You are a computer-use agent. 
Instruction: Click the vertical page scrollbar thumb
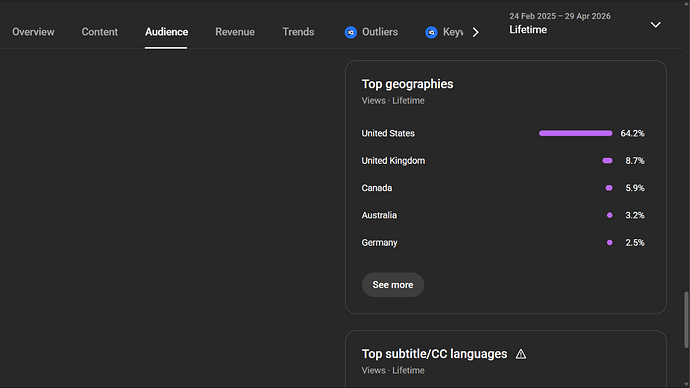pyautogui.click(x=686, y=320)
